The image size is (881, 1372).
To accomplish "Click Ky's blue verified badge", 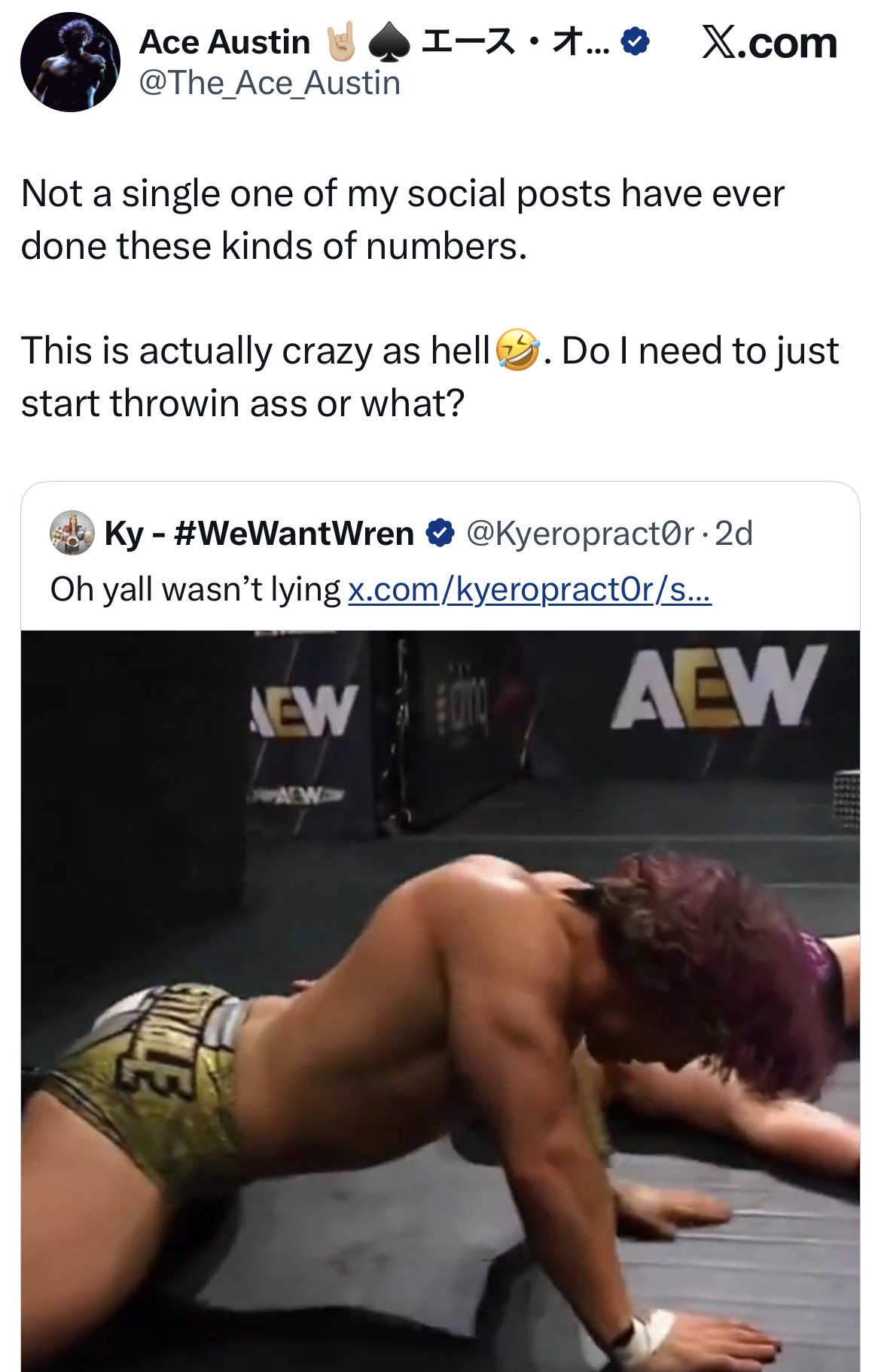I will pos(440,533).
